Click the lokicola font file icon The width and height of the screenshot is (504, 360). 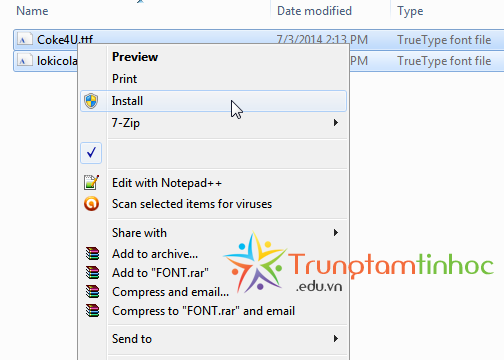[25, 60]
